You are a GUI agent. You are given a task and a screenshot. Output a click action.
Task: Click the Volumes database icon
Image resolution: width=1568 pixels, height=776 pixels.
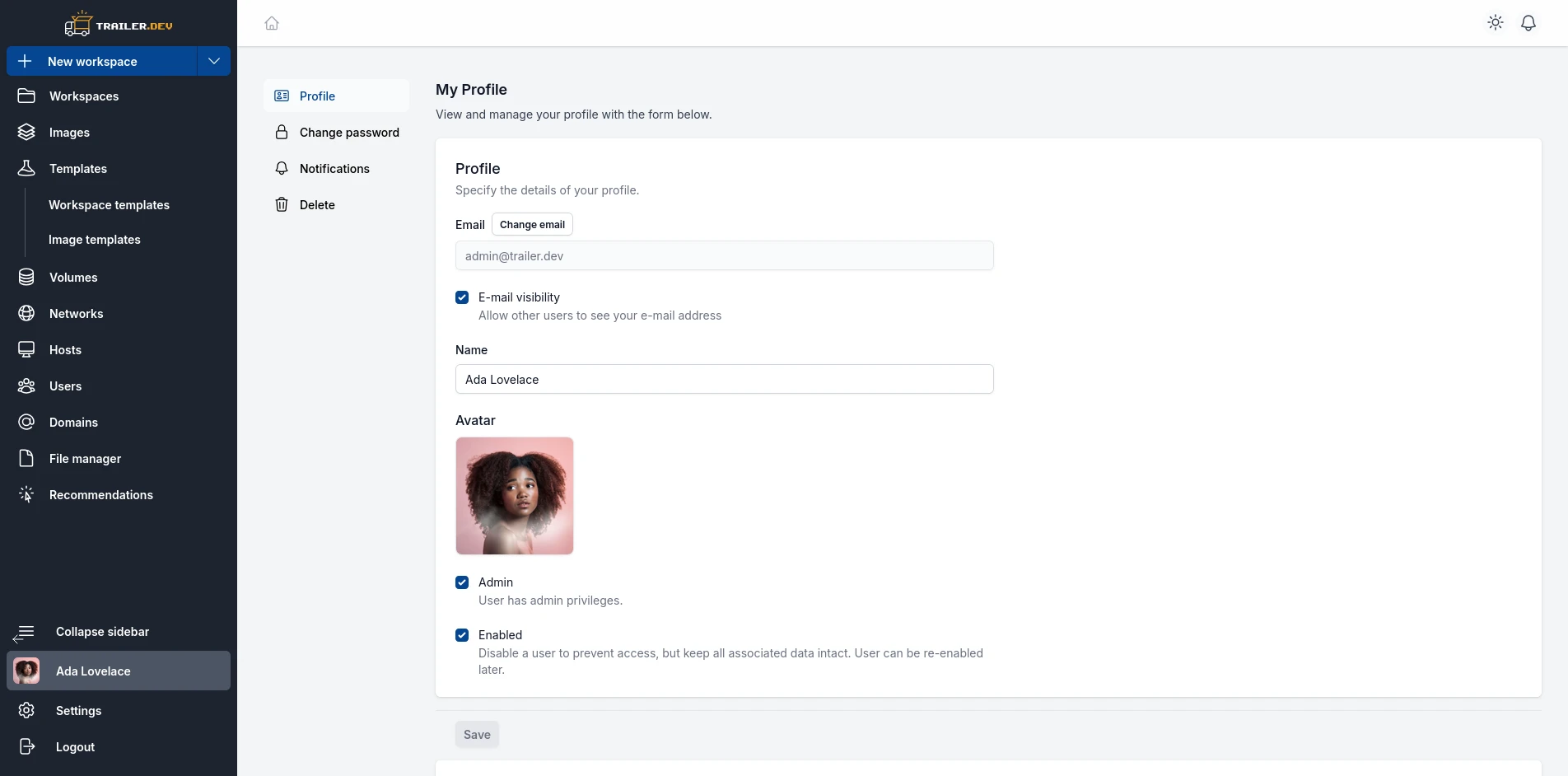click(x=26, y=277)
